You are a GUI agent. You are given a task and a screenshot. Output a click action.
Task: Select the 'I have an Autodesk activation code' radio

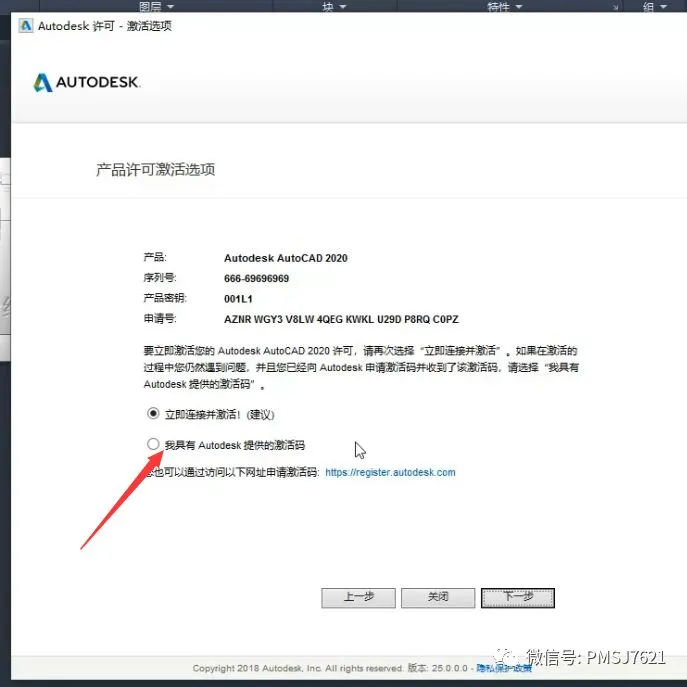click(x=153, y=444)
